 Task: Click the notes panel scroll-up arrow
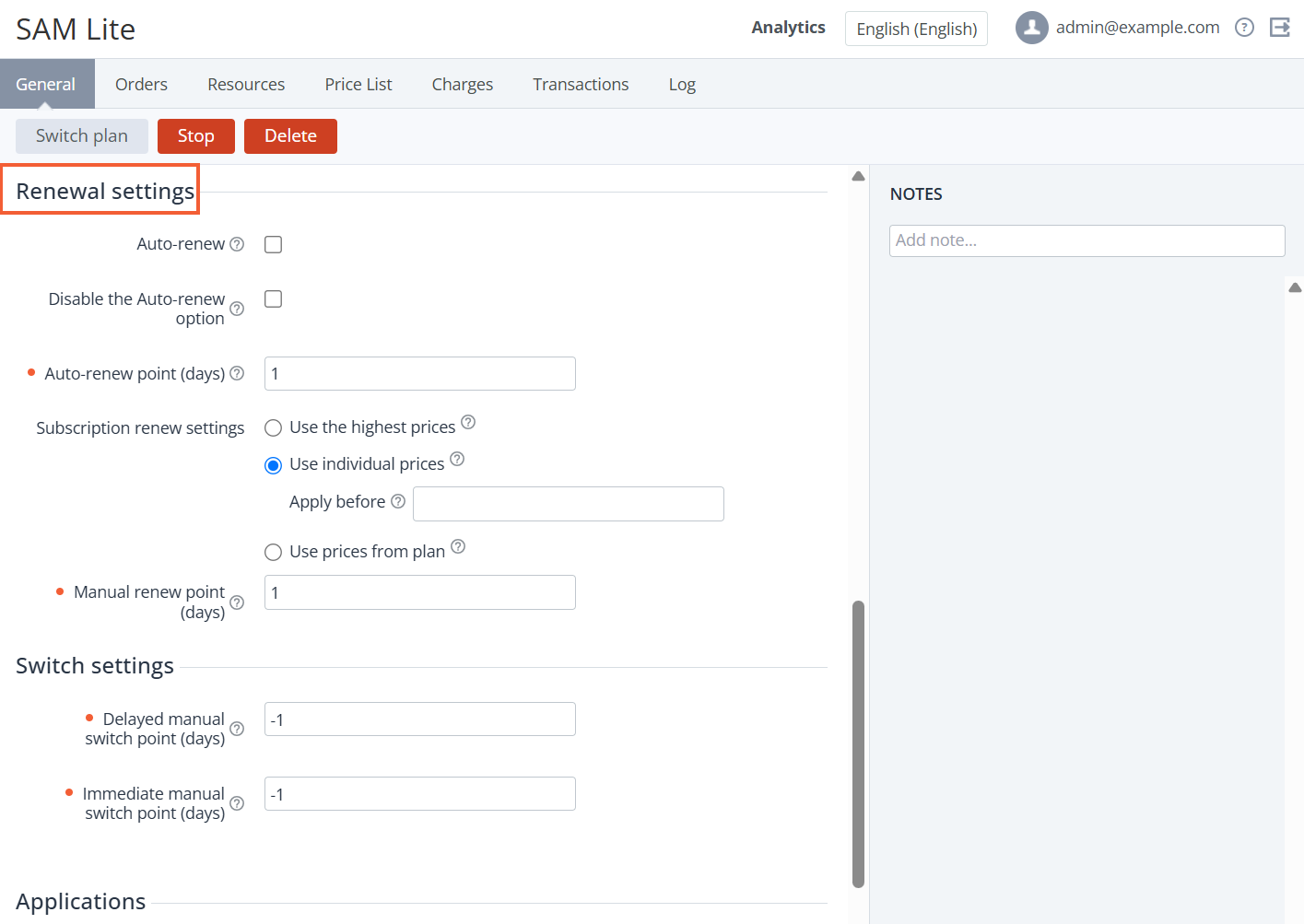point(1295,287)
